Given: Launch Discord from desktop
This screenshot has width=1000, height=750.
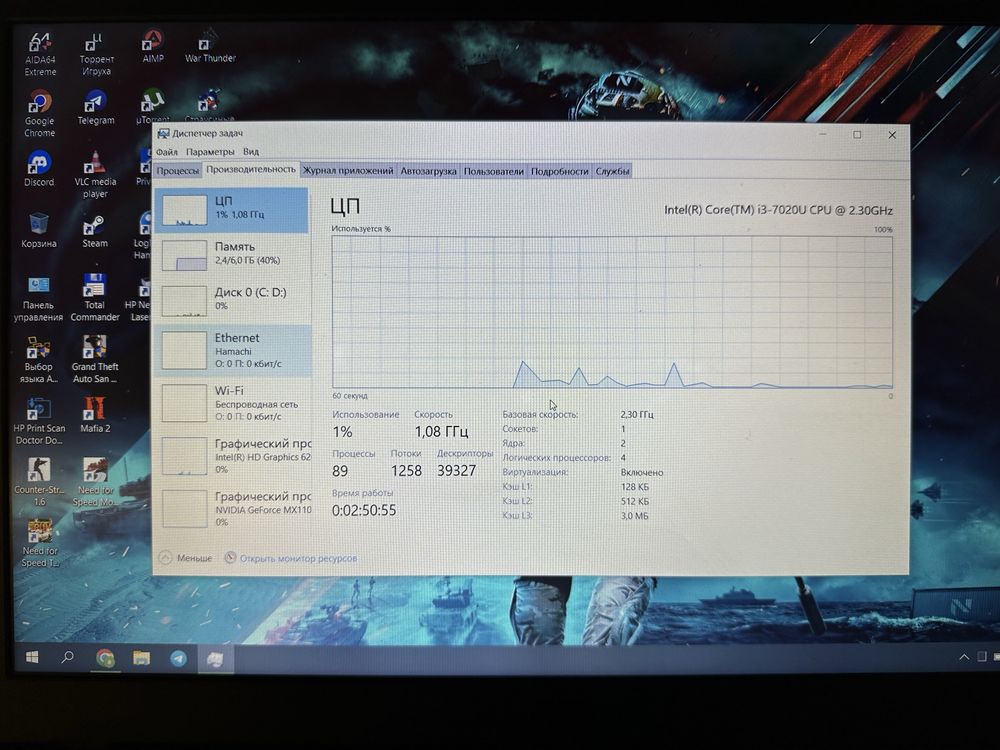Looking at the screenshot, I should pyautogui.click(x=39, y=169).
